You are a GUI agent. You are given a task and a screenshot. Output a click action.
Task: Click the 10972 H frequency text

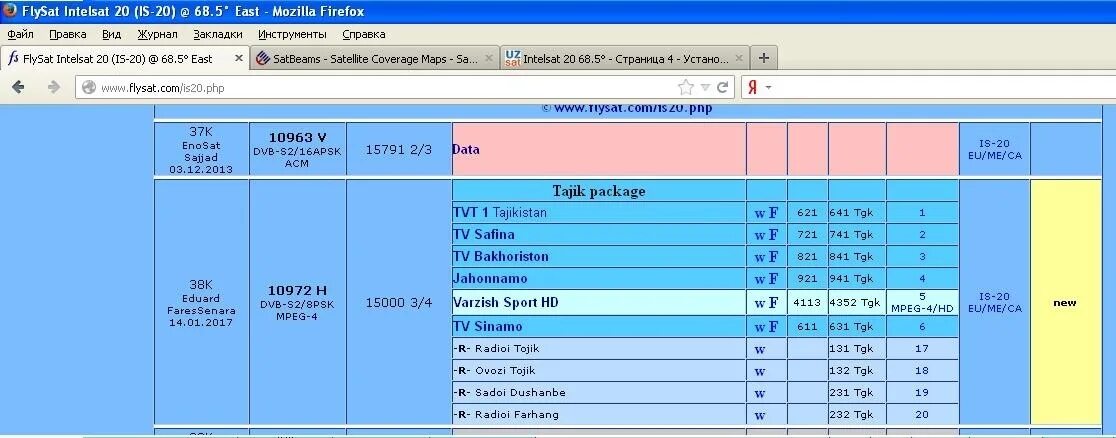point(297,290)
